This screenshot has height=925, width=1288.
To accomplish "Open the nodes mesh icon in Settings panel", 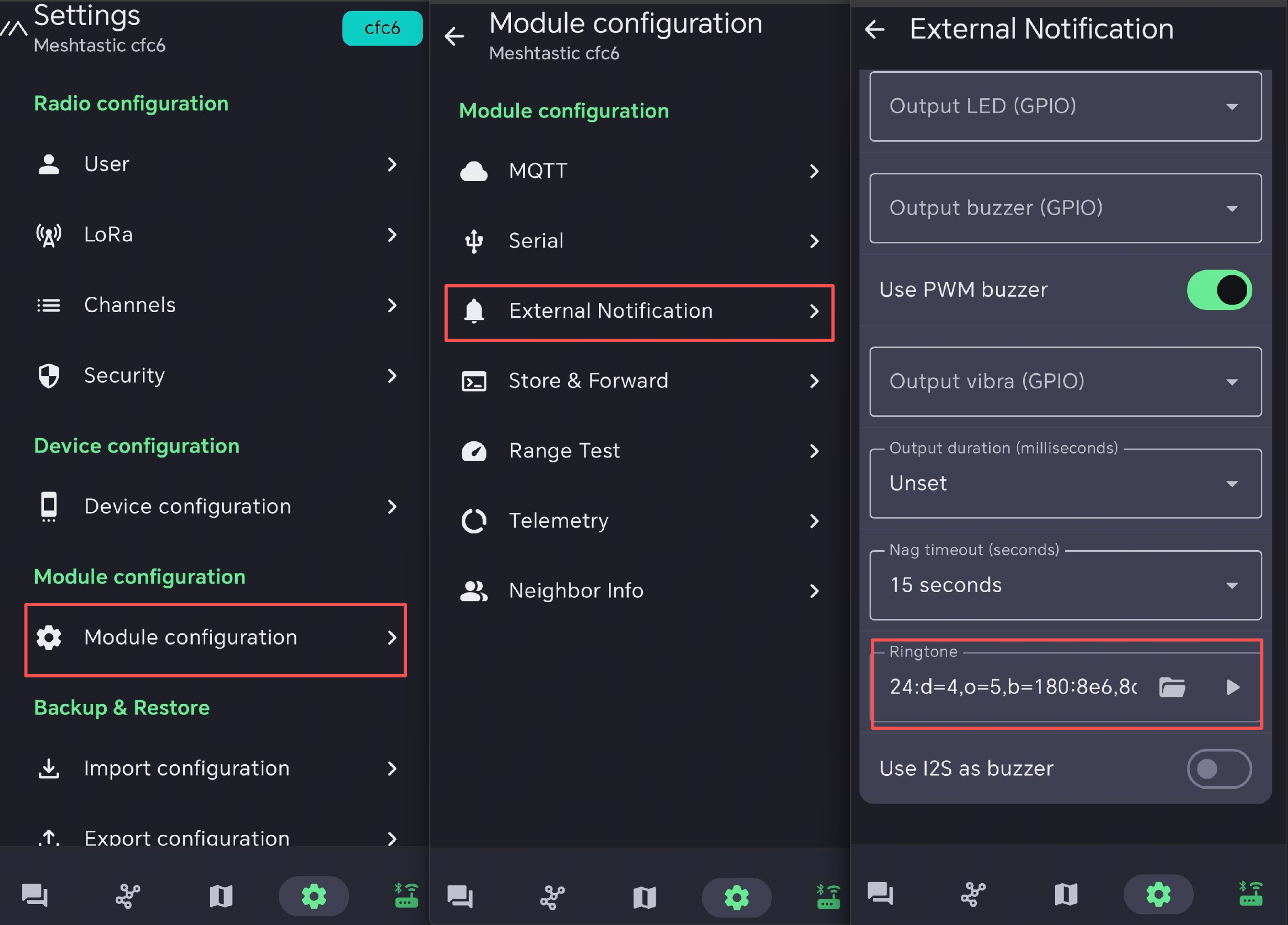I will [128, 896].
